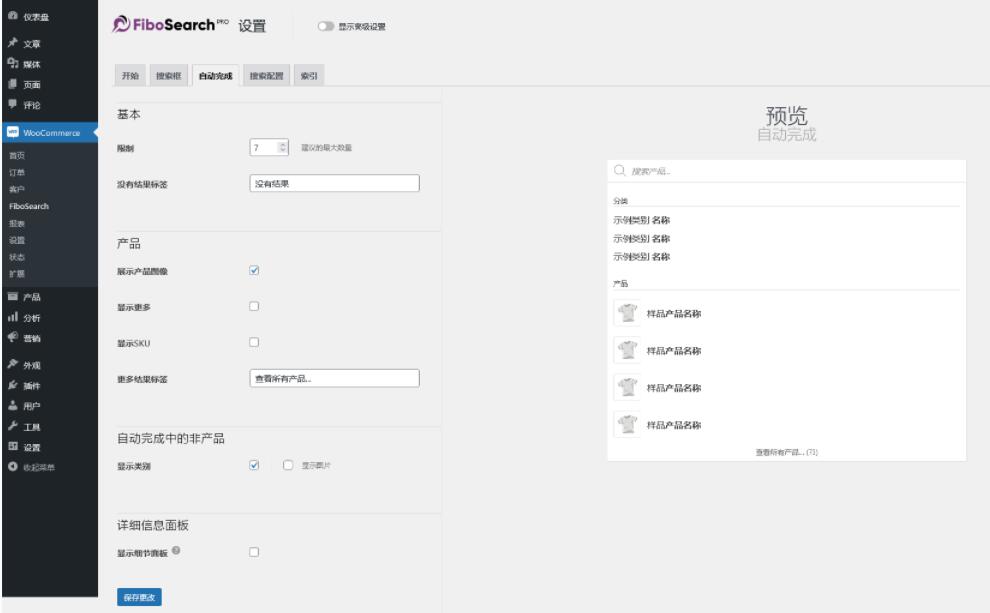
Task: Switch to the 搜索框 tab
Action: [167, 76]
